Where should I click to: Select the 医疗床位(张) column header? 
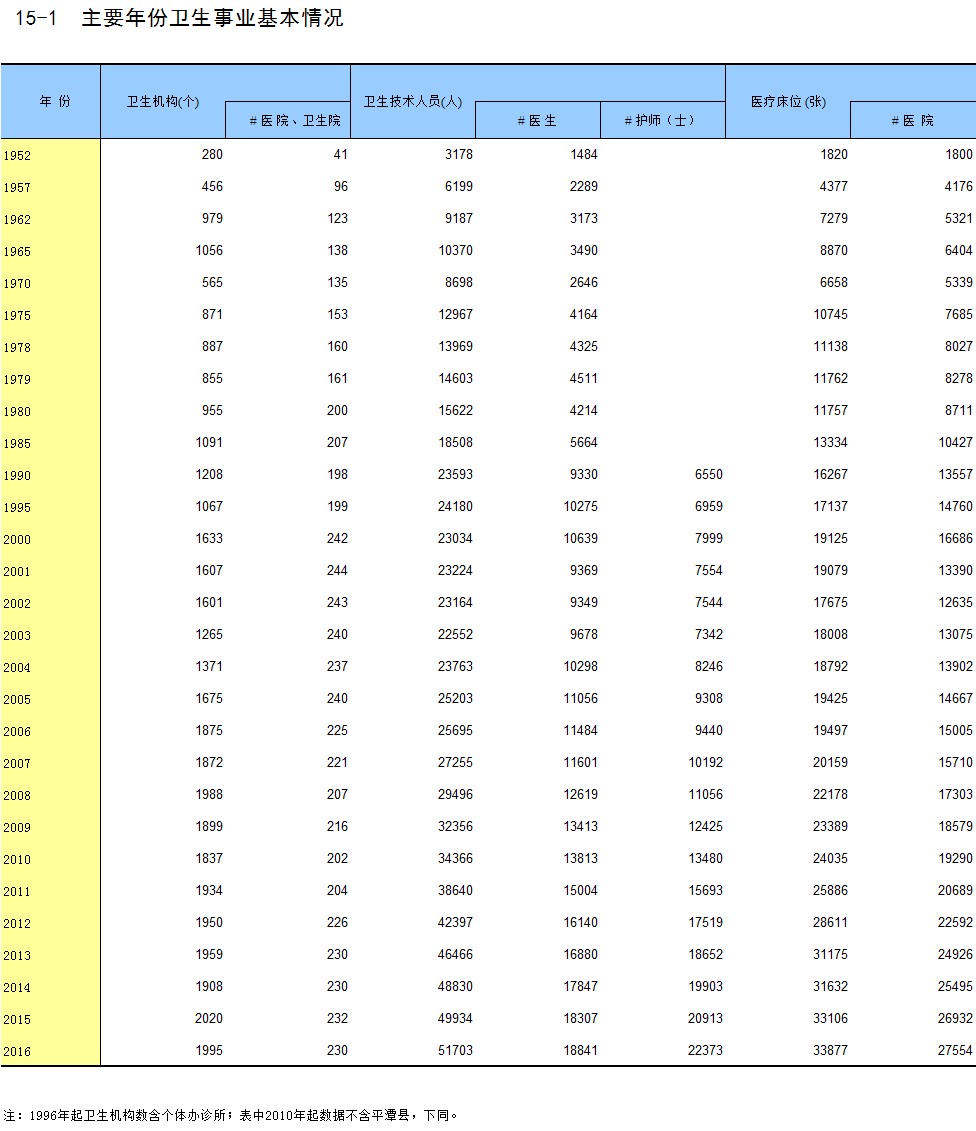coord(788,102)
